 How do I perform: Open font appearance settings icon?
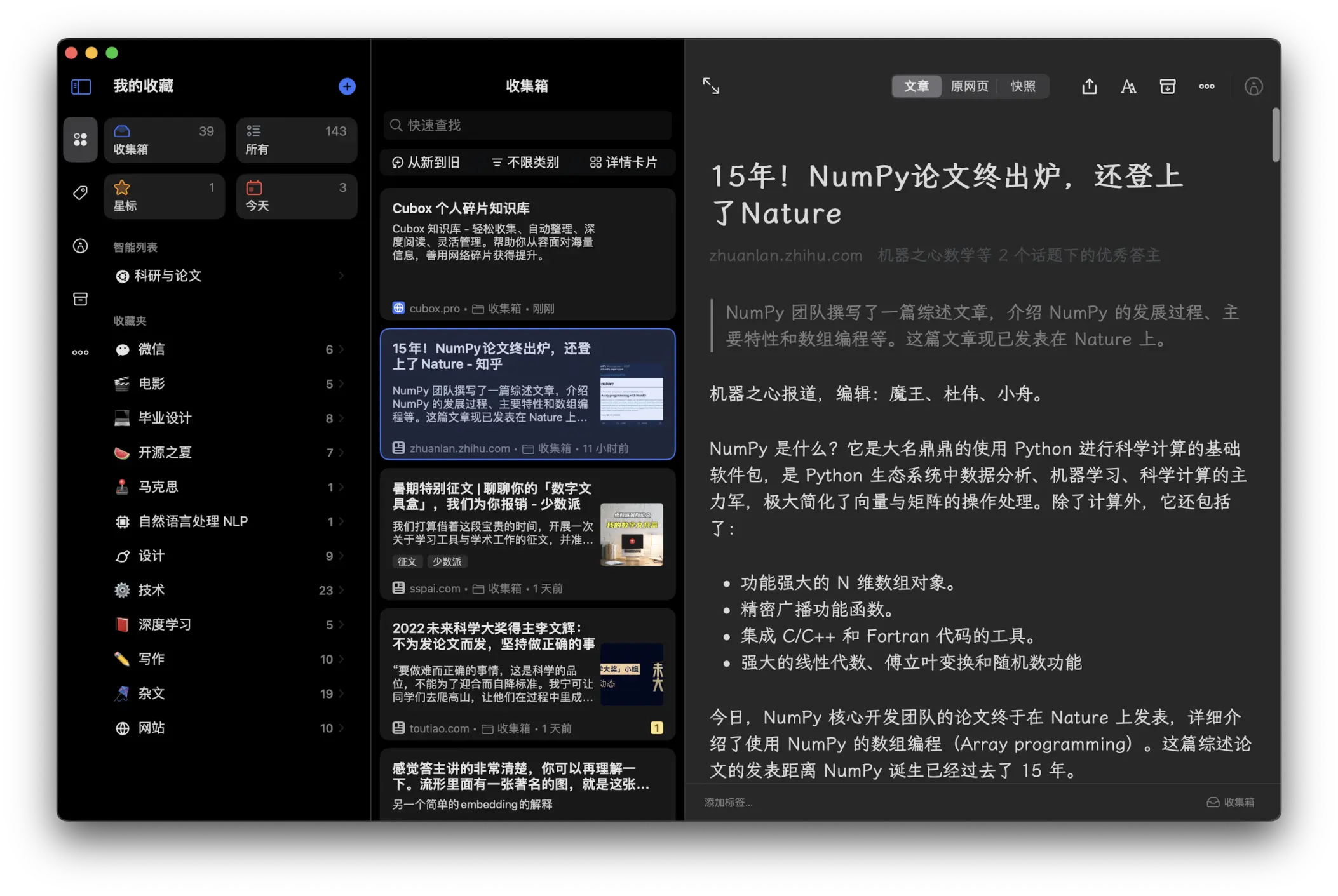click(1128, 86)
